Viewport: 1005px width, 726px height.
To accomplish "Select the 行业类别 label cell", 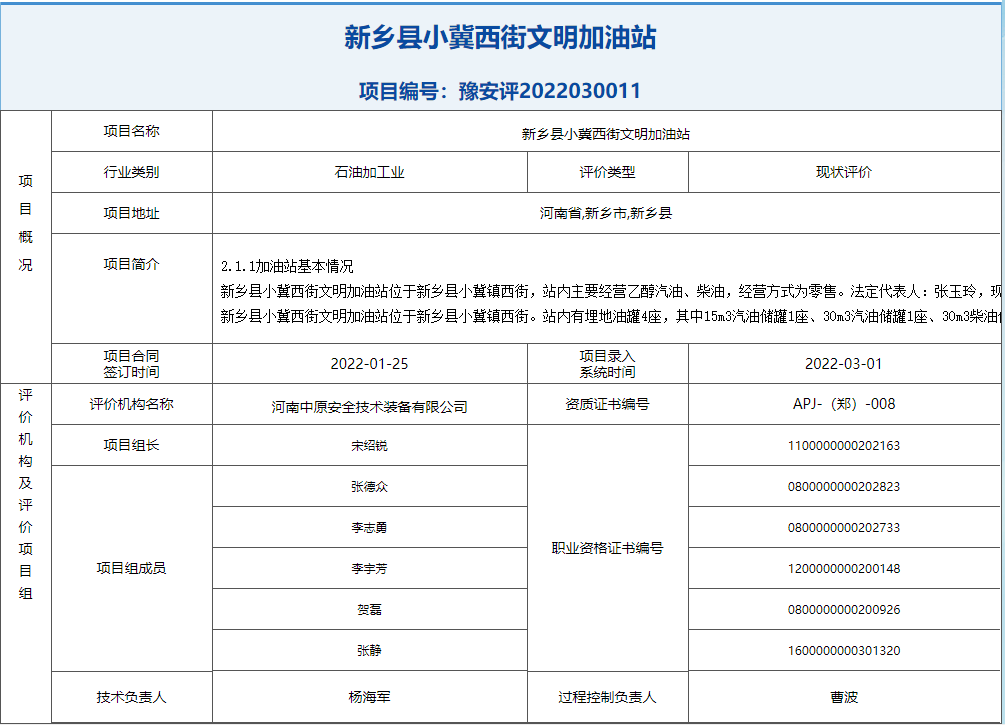I will 131,172.
